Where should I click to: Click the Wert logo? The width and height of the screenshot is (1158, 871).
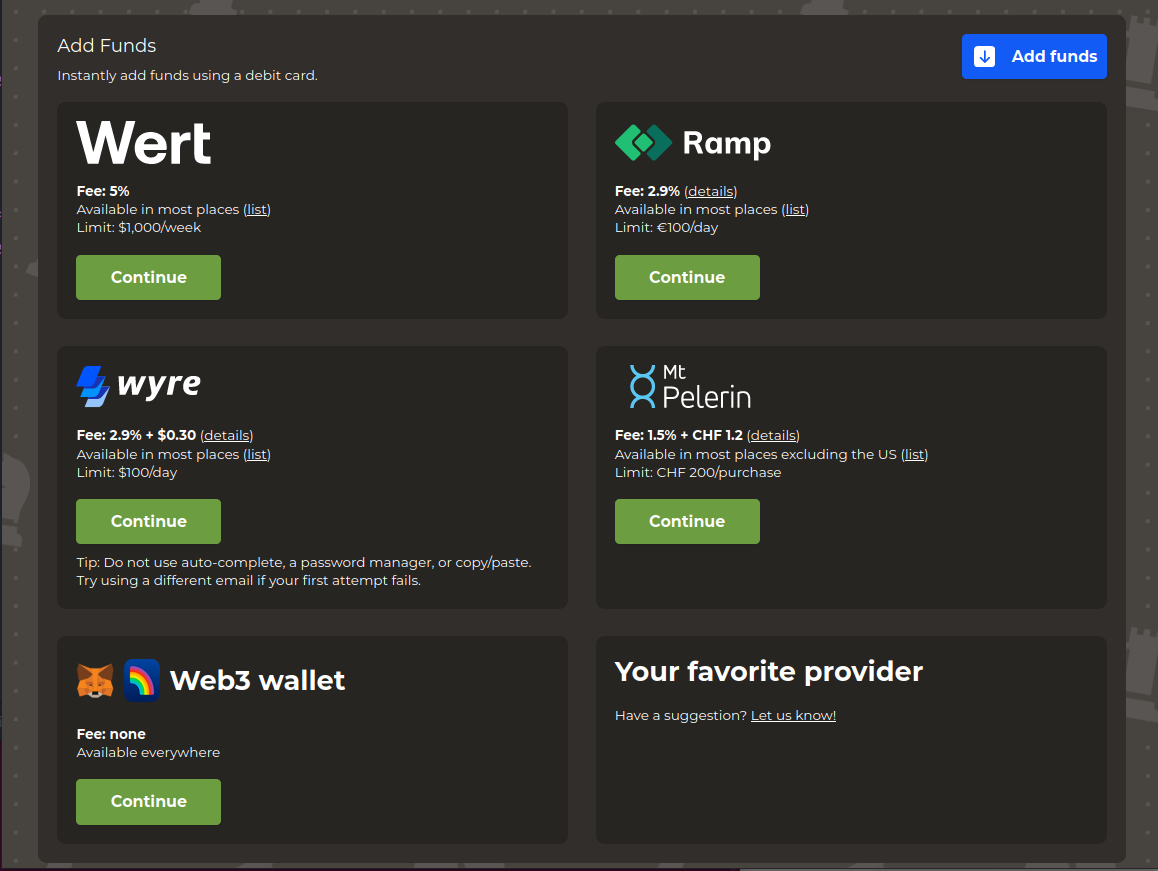[144, 143]
